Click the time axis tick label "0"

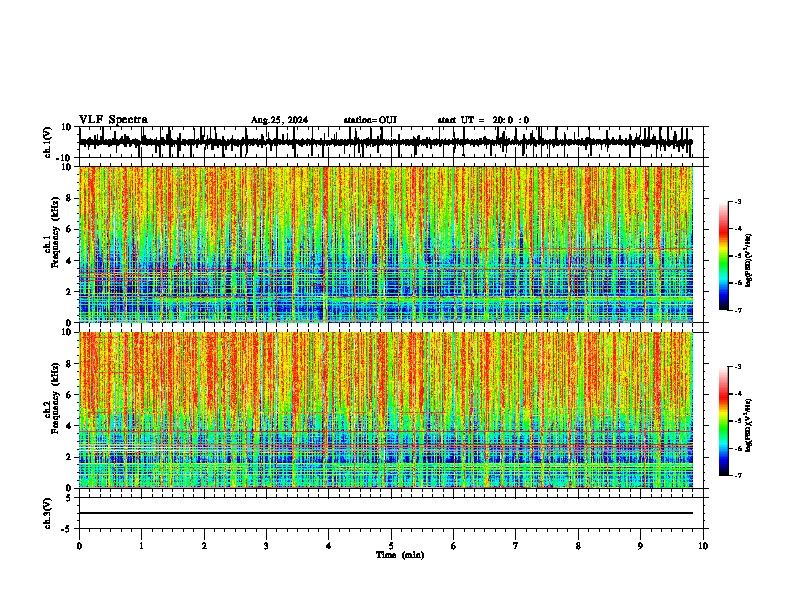(79, 546)
